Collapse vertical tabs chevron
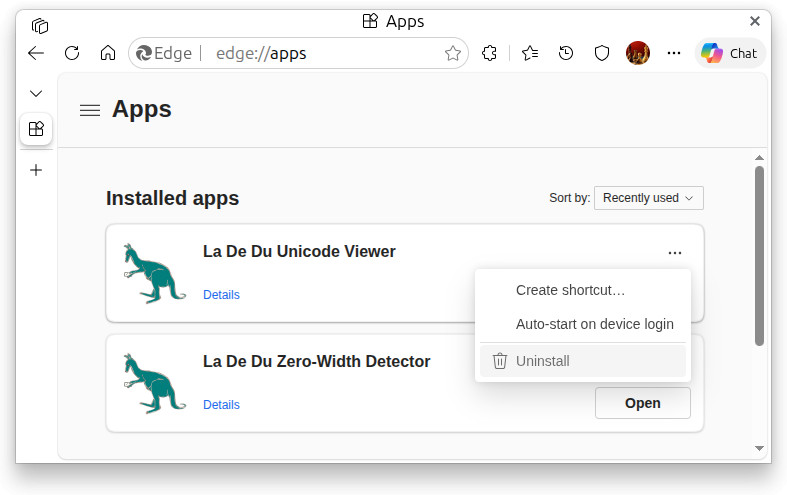This screenshot has width=787, height=495. (36, 93)
